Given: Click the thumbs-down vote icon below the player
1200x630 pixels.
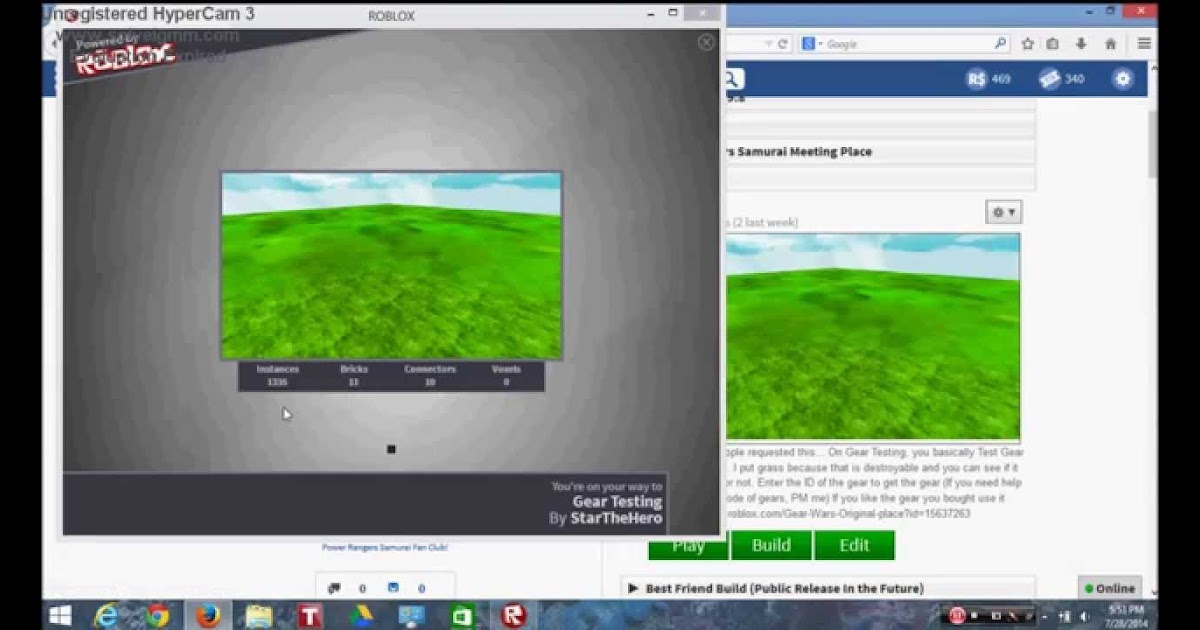Looking at the screenshot, I should point(334,588).
